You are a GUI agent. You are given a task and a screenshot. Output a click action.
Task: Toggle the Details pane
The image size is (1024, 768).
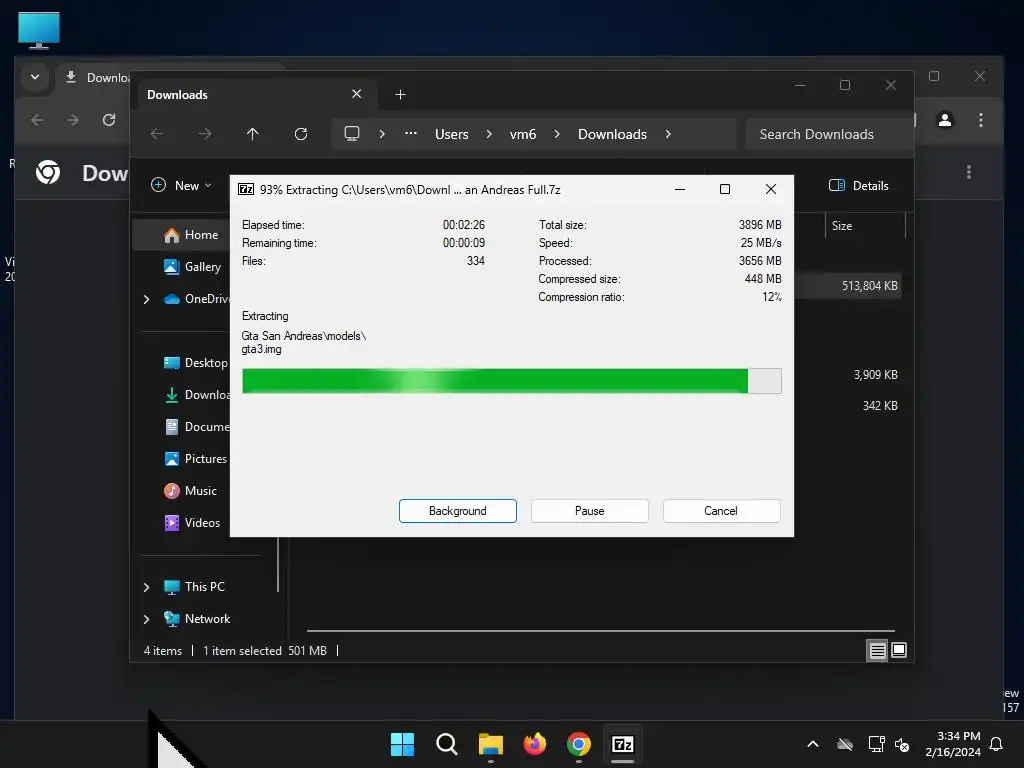(859, 185)
